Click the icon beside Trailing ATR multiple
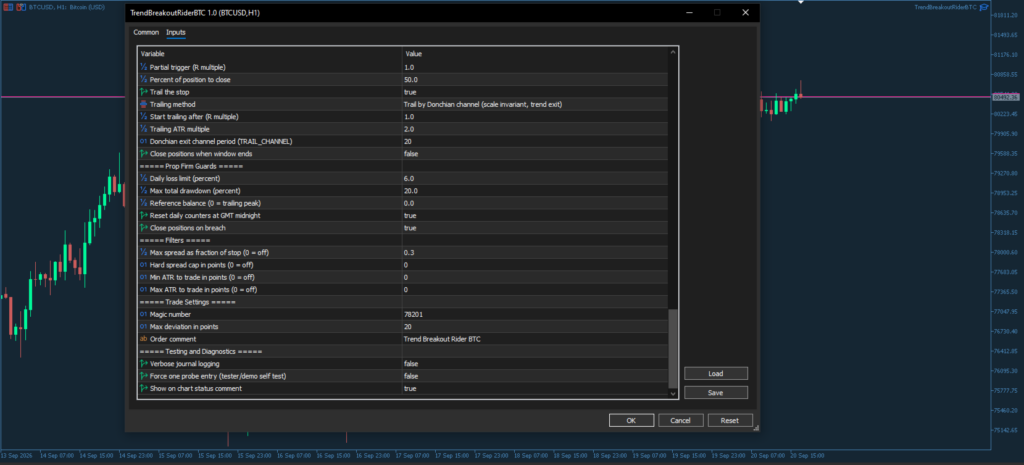 tap(144, 129)
